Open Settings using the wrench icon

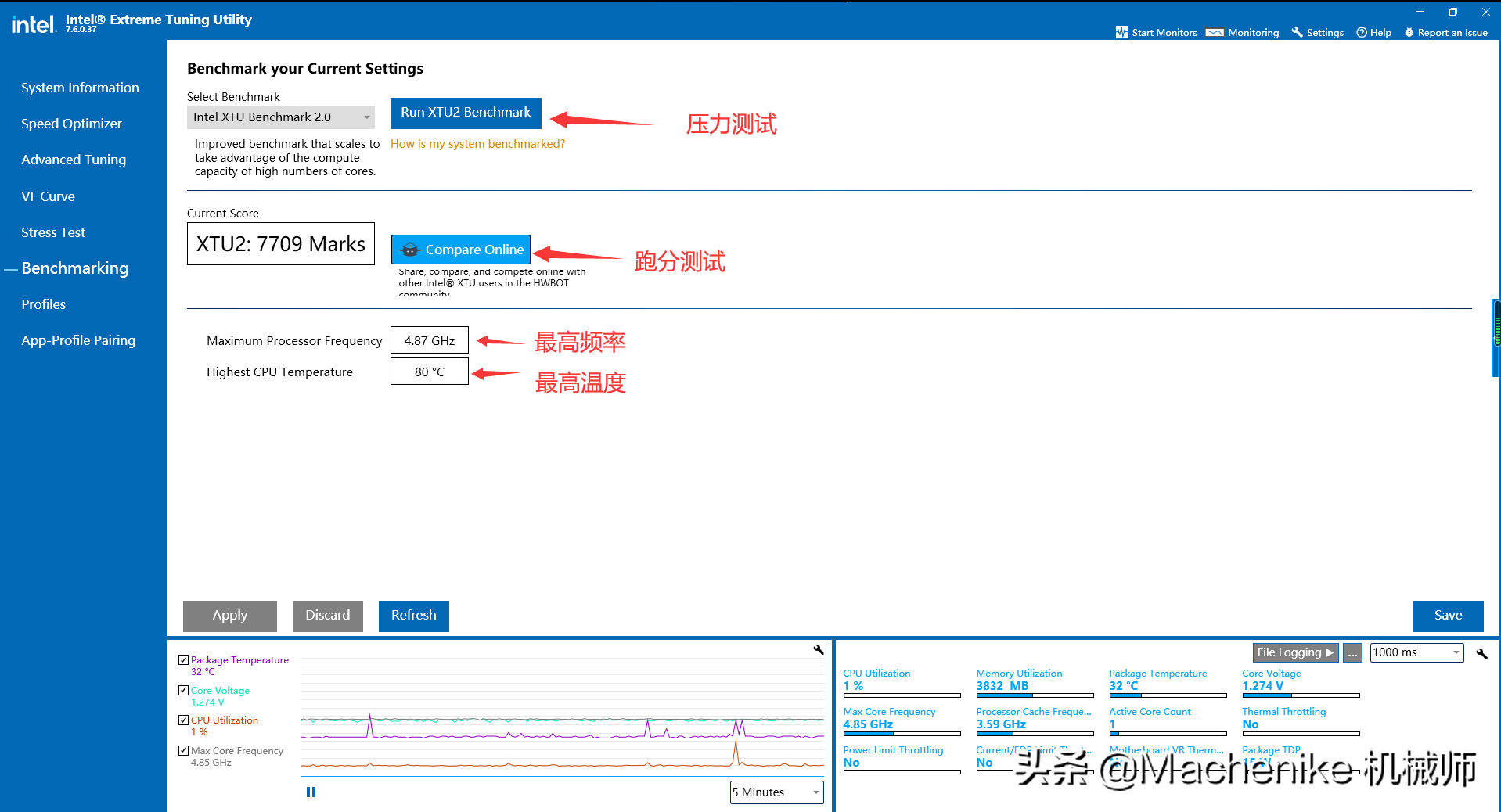tap(1298, 32)
